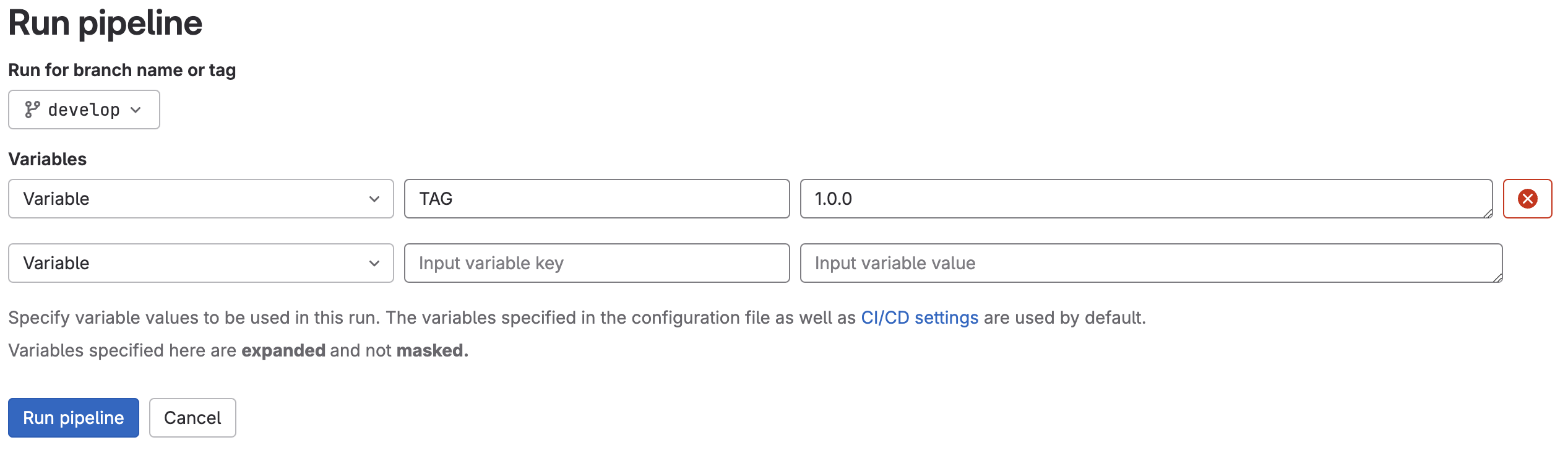Open the second Variable type dropdown

(201, 263)
